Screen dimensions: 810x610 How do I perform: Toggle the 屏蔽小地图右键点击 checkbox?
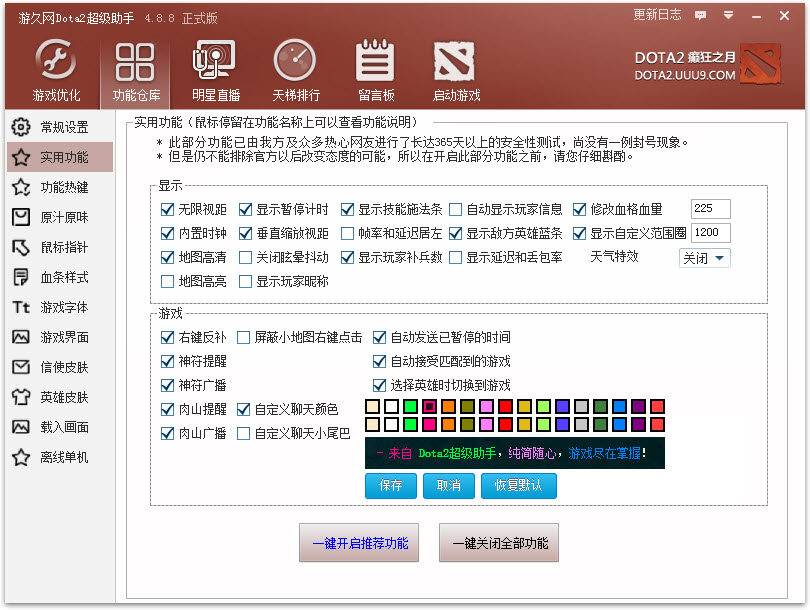pos(244,338)
